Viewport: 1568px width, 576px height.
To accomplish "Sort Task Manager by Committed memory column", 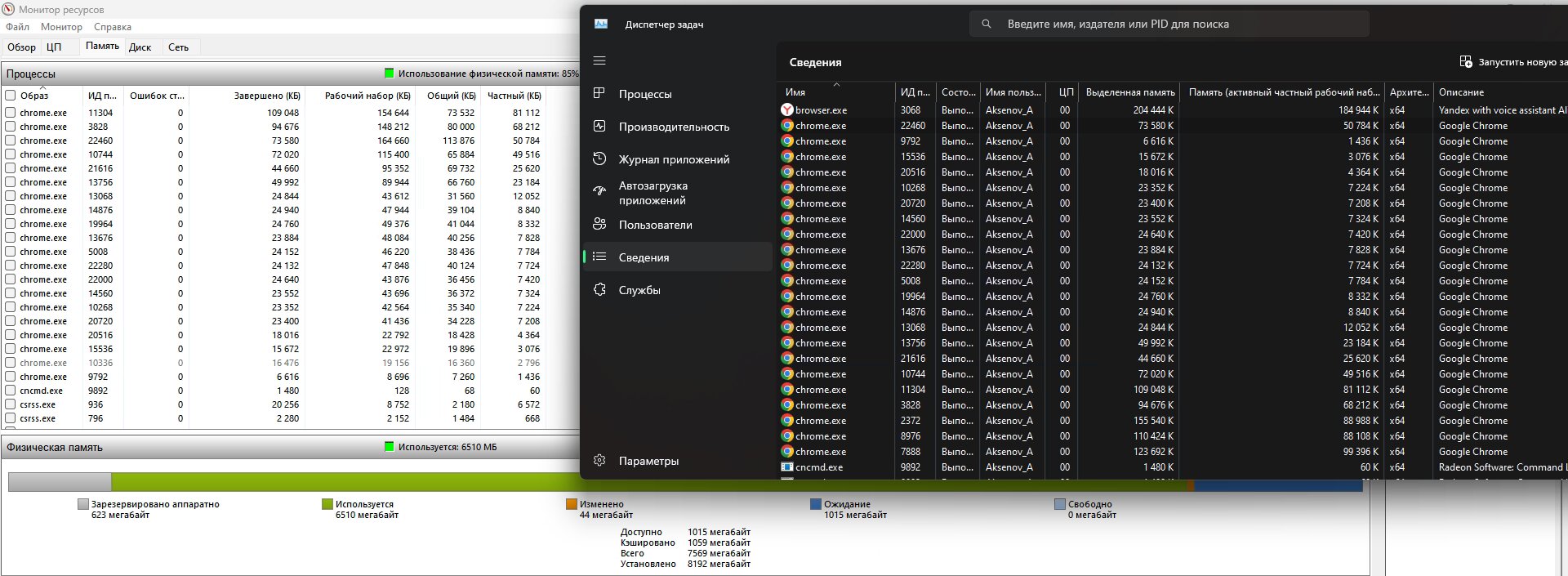I will click(1130, 92).
